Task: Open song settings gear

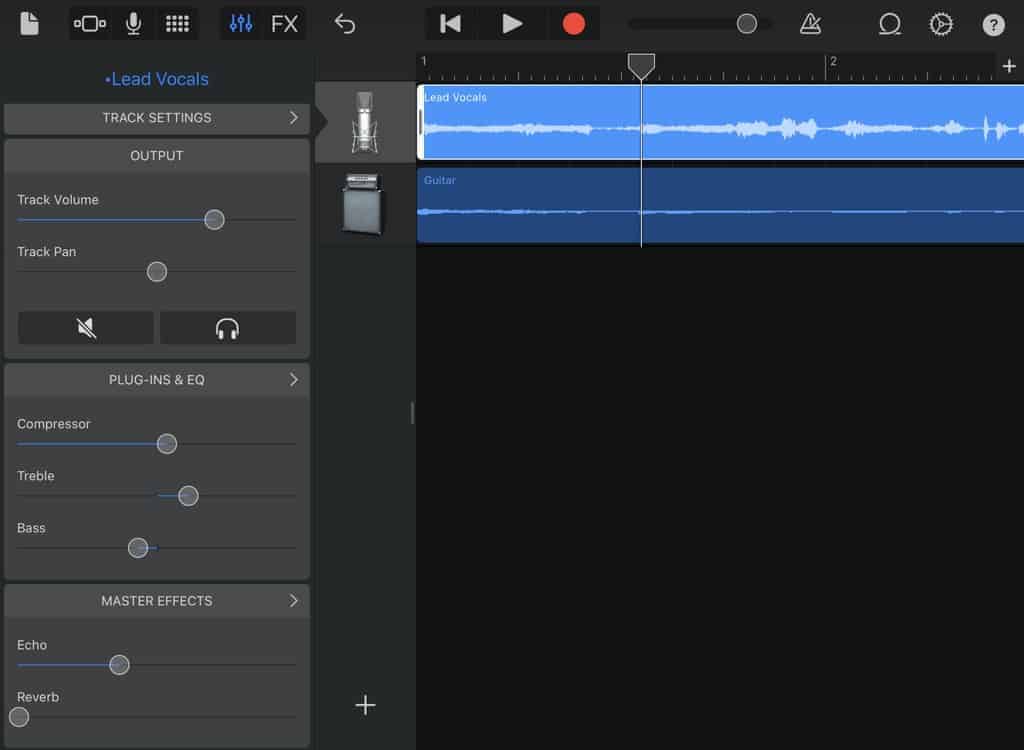Action: (x=941, y=24)
